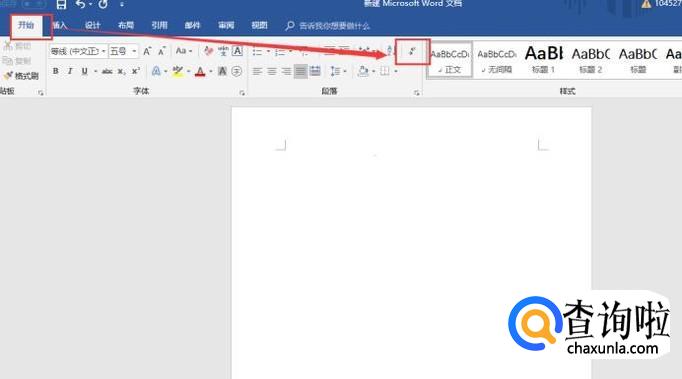The height and width of the screenshot is (379, 682).
Task: Apply the 标题 1 style
Action: [544, 60]
